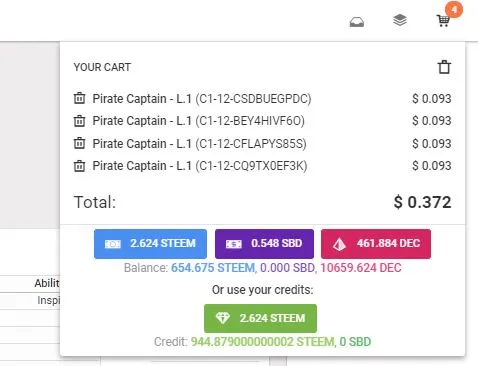
Task: Pay with 461.884 DEC button
Action: click(x=376, y=244)
